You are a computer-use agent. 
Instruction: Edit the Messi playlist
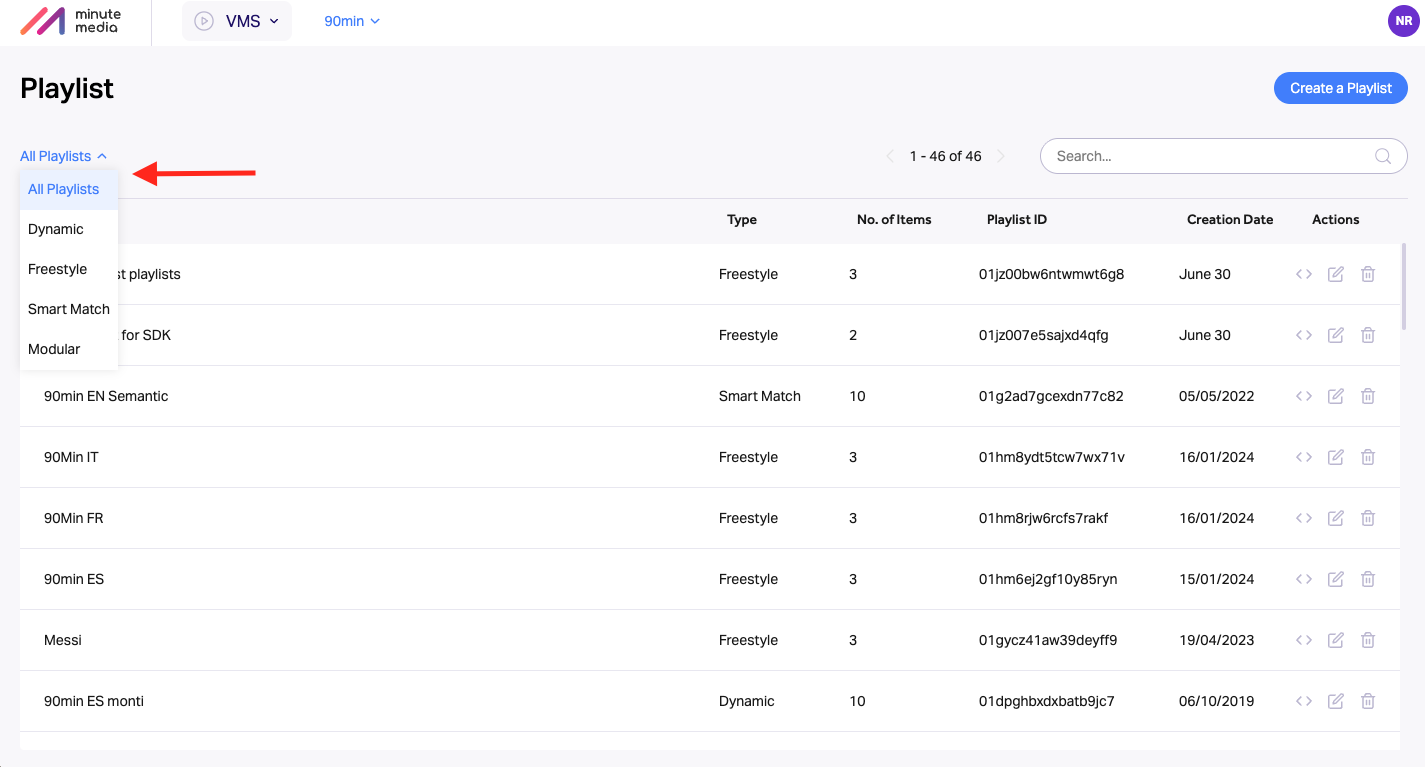tap(1335, 640)
